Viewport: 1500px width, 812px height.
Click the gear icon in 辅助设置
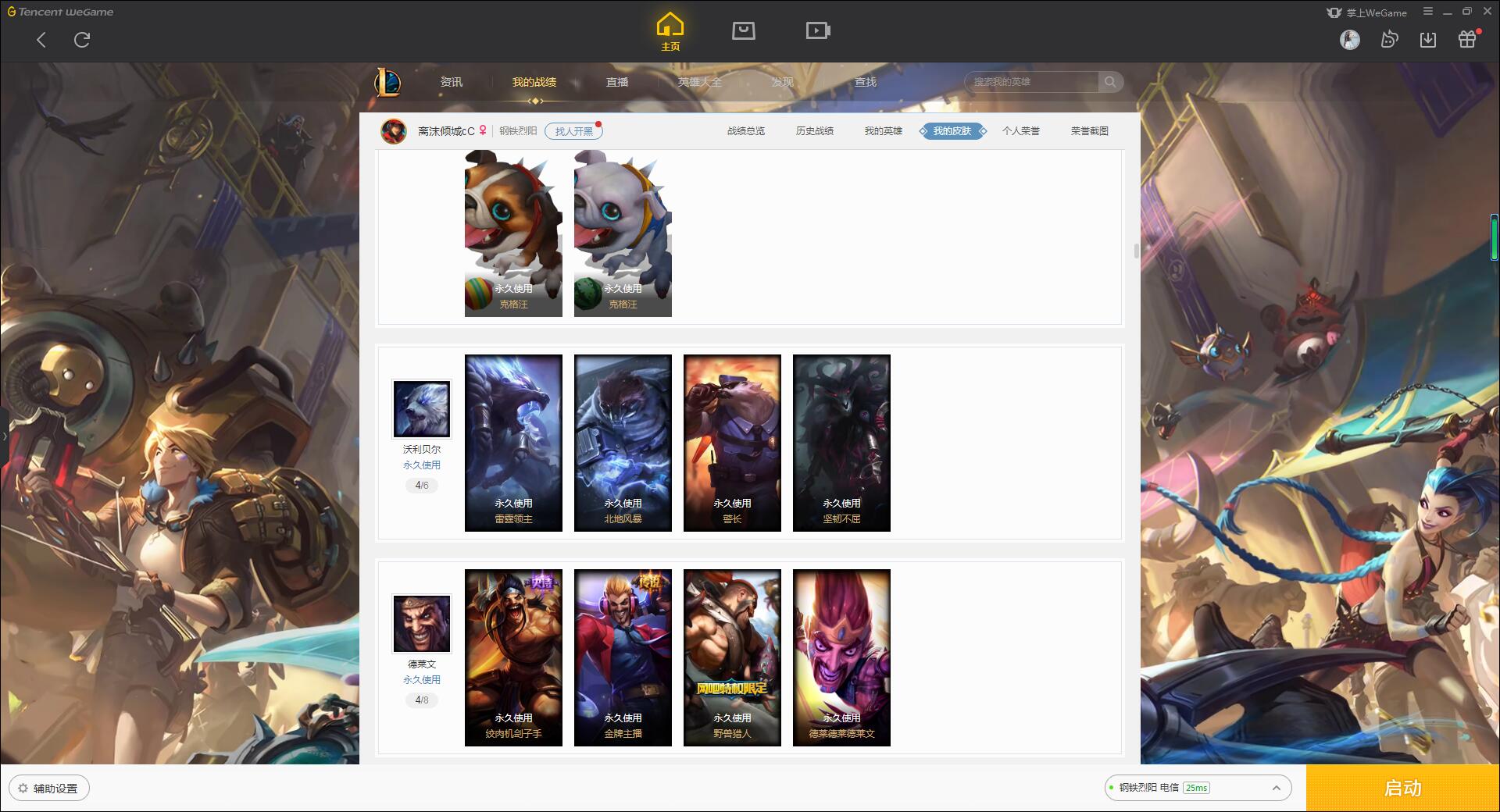click(23, 789)
